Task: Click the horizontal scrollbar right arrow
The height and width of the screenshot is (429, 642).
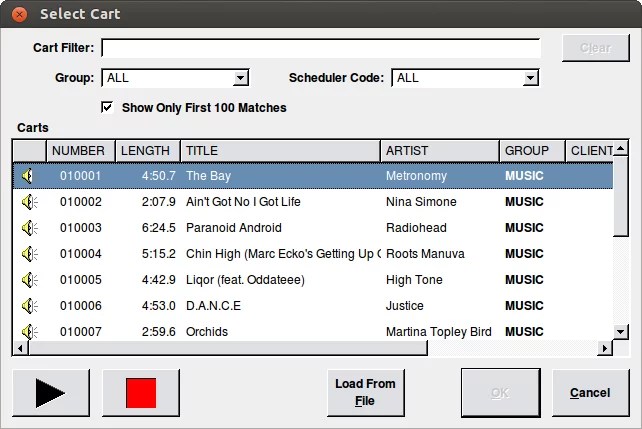Action: point(603,348)
